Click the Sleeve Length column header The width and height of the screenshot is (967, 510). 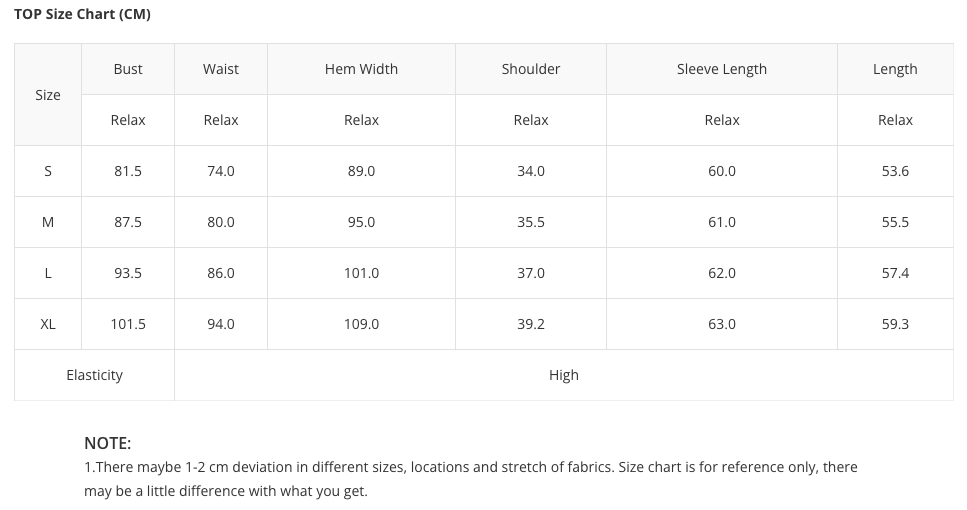pyautogui.click(x=722, y=69)
